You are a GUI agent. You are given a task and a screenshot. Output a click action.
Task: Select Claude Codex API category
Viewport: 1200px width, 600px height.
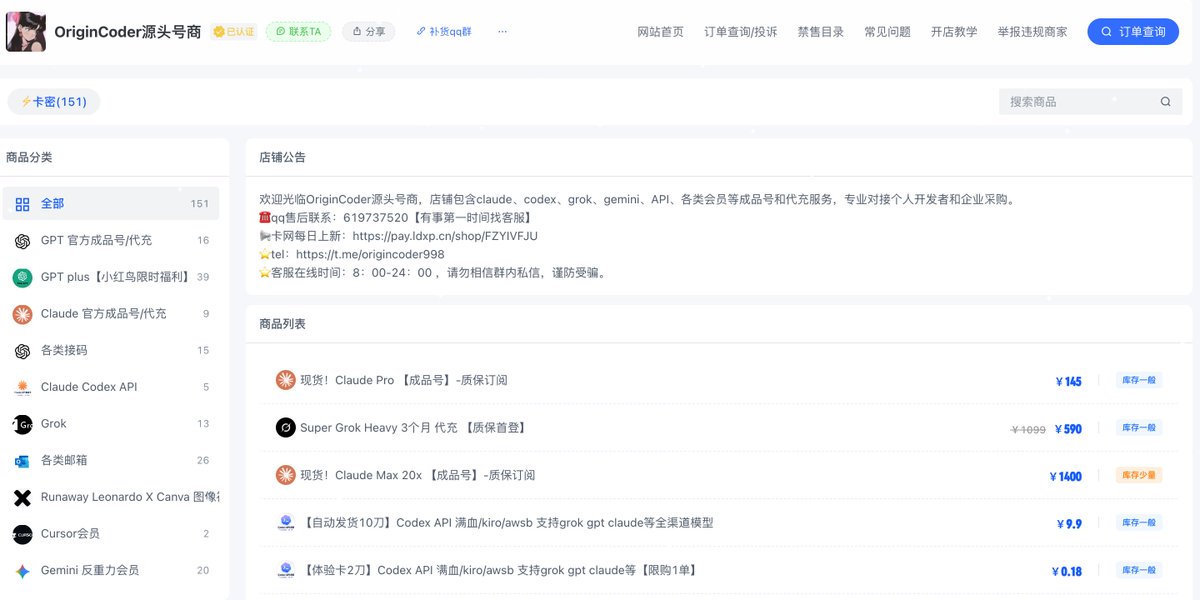111,387
